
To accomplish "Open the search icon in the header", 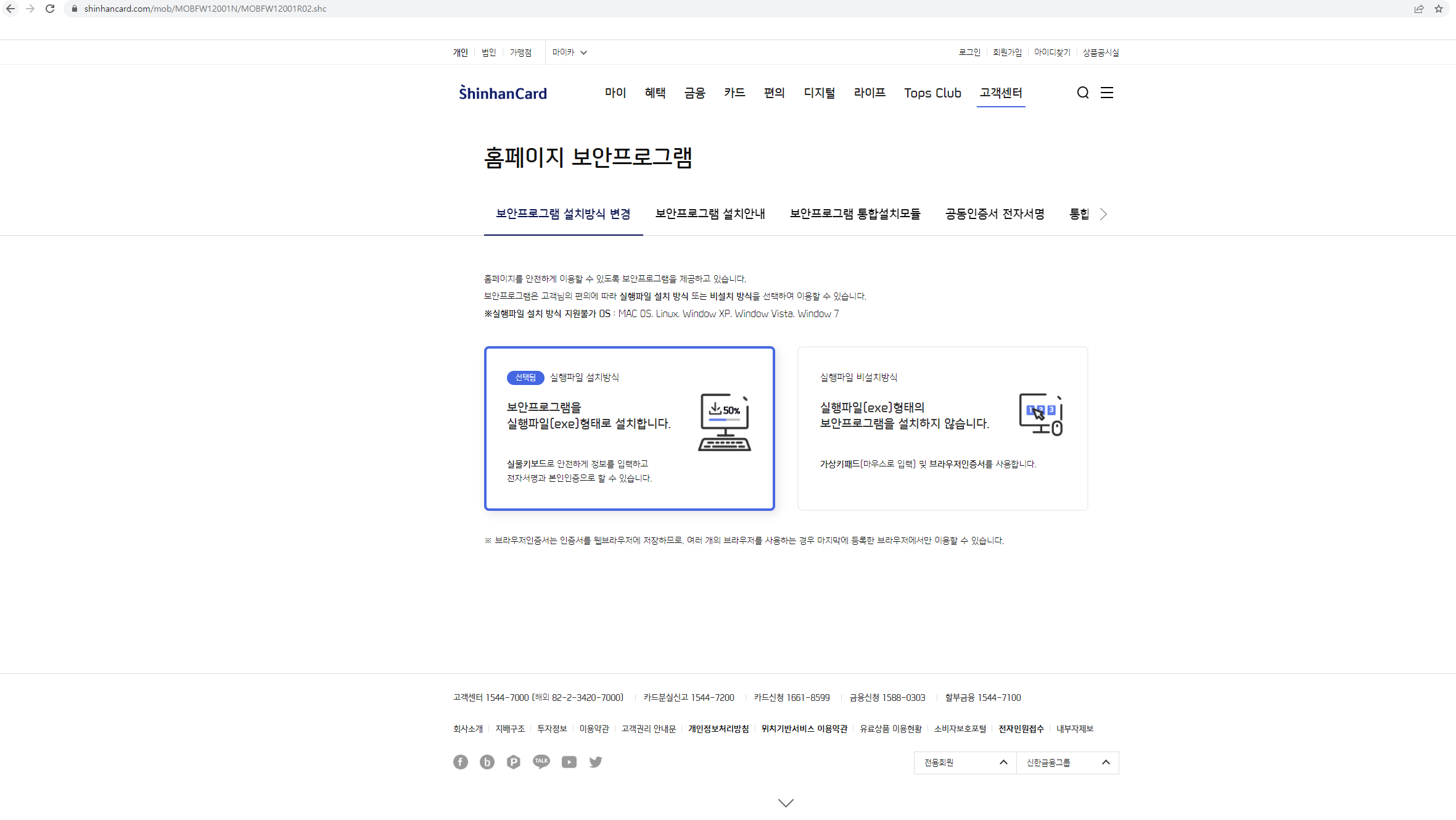I will click(1082, 93).
